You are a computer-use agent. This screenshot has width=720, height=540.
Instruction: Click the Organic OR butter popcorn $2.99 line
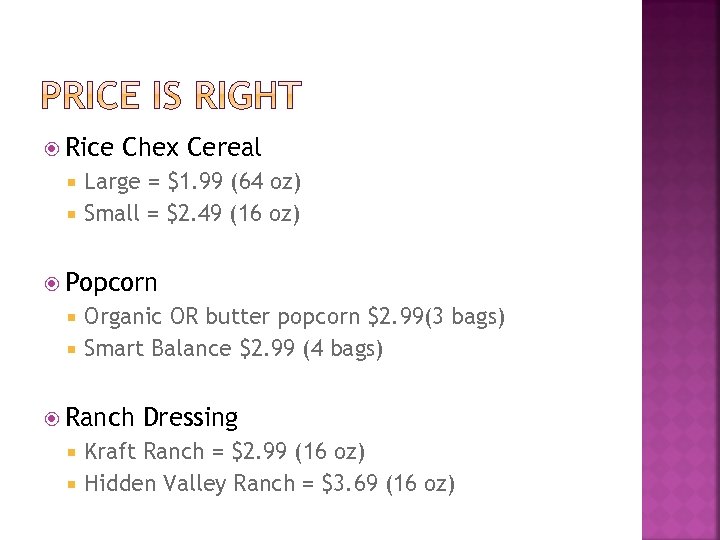(295, 317)
